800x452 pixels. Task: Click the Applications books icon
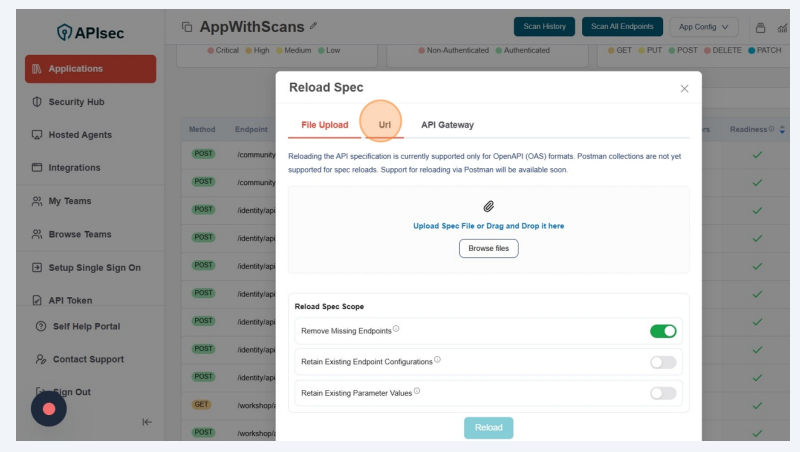click(x=37, y=69)
